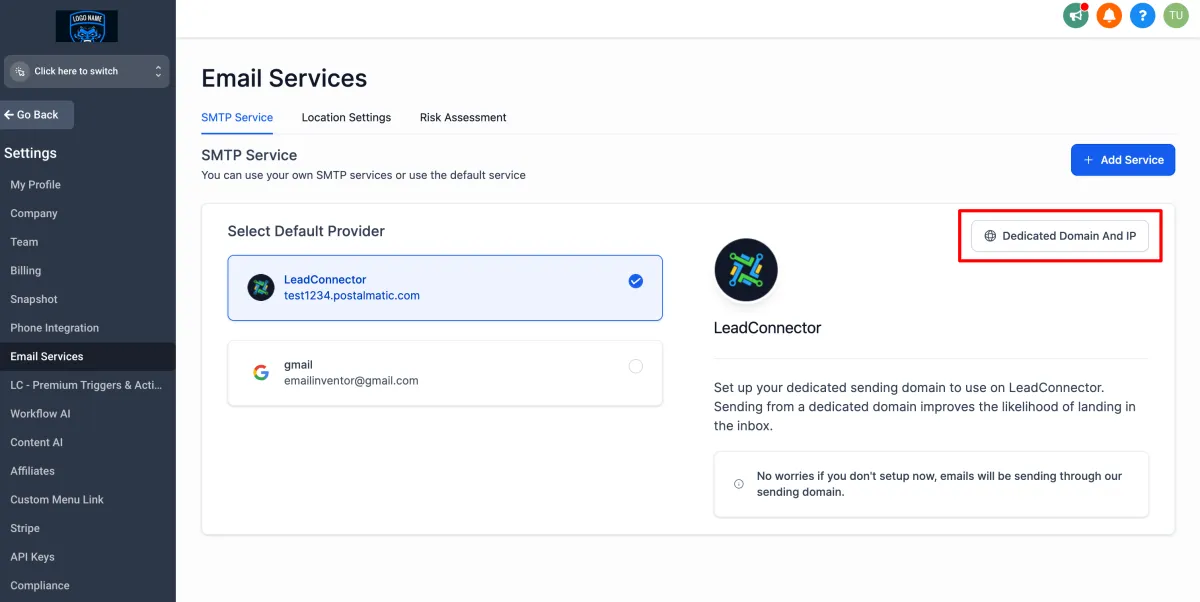Click the megaphone announcements icon

(1076, 16)
